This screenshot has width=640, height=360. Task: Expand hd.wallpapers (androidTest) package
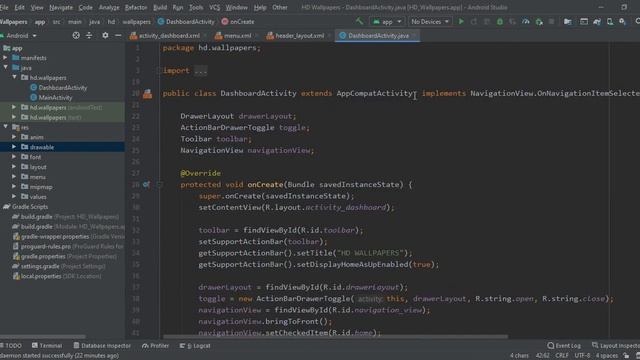14,107
